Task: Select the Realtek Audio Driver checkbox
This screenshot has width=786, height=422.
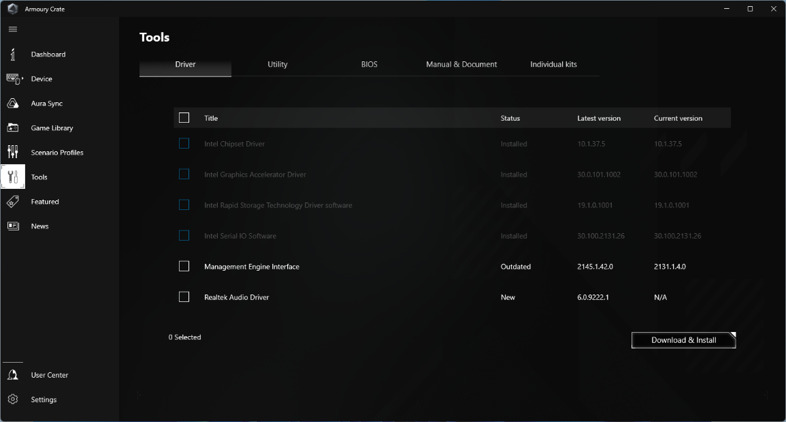Action: 184,297
